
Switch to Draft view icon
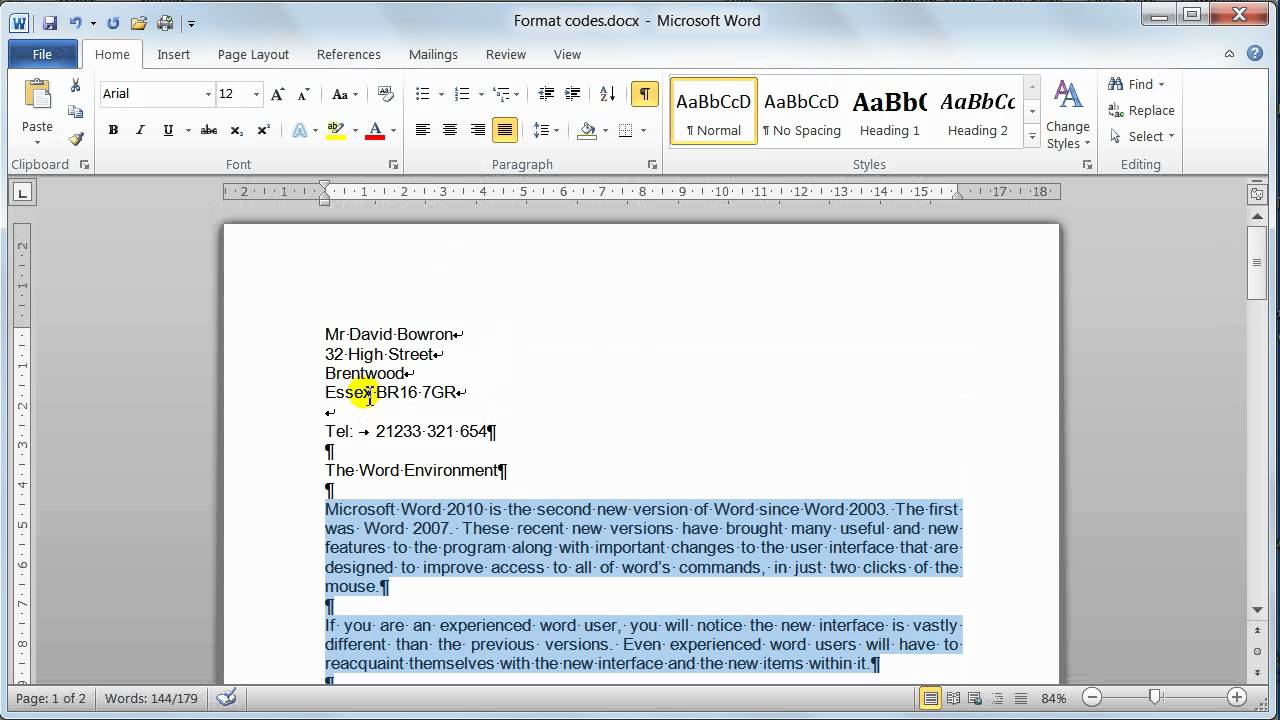1020,698
